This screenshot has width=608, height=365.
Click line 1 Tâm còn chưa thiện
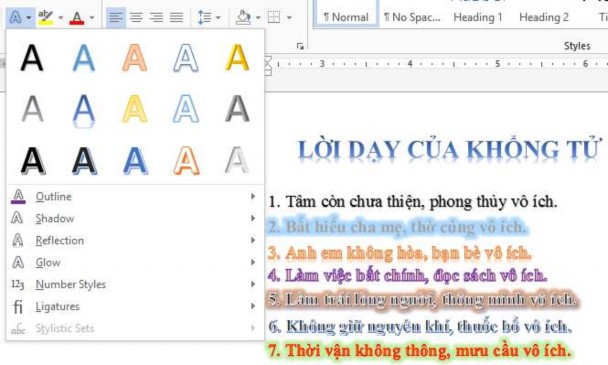pos(413,202)
